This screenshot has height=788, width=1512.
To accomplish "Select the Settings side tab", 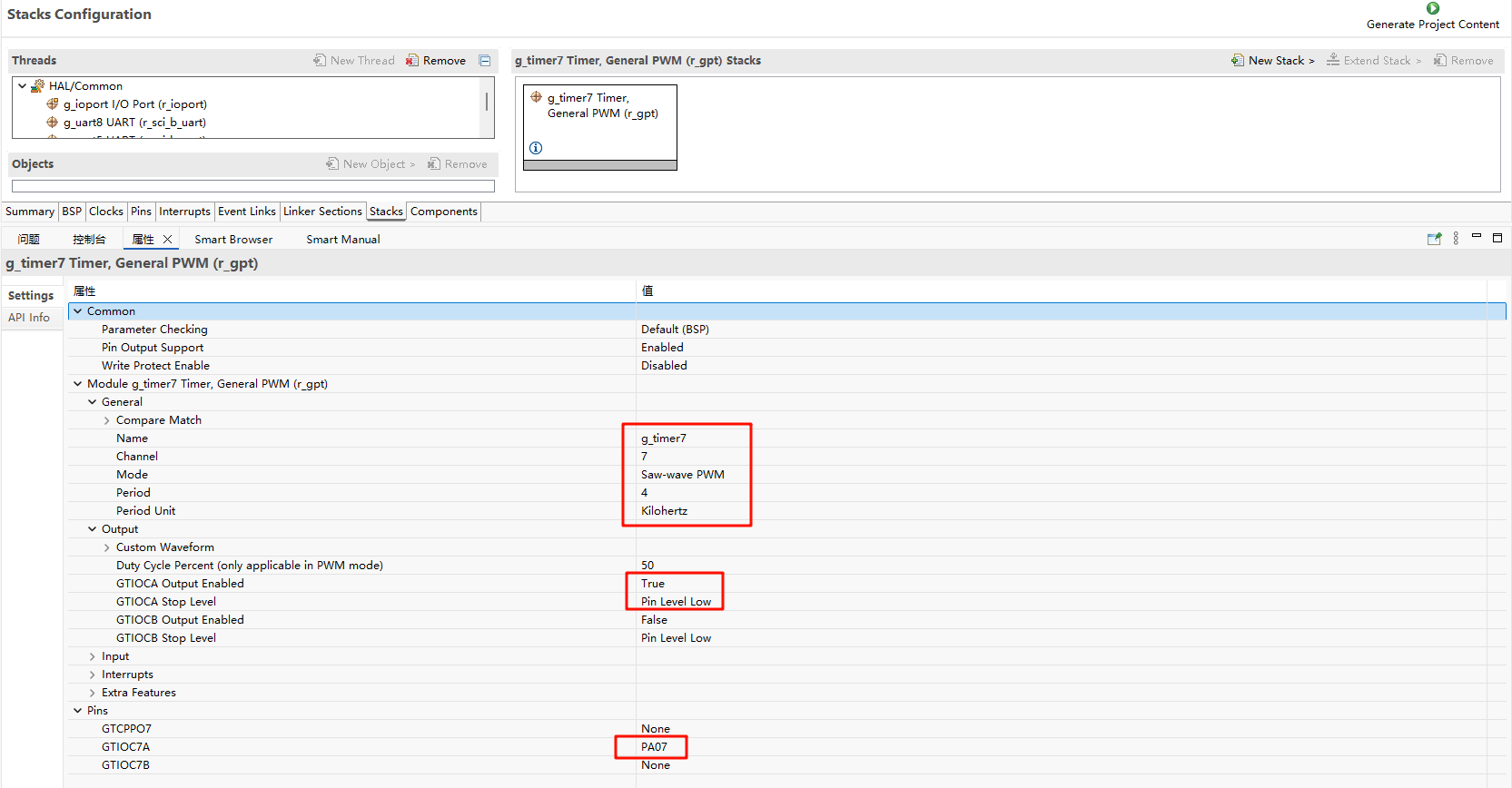I will coord(31,296).
